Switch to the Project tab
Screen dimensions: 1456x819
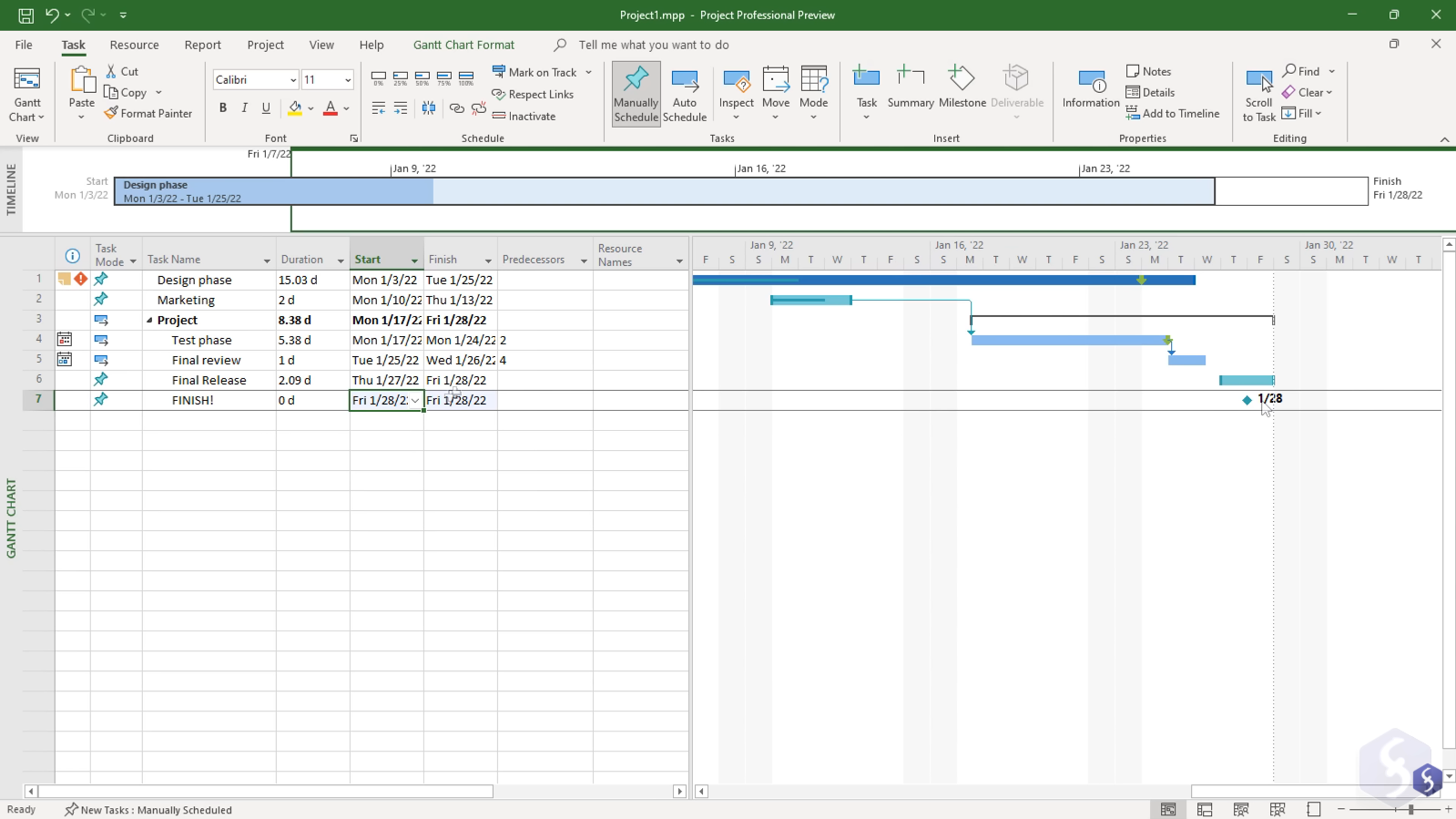coord(265,45)
